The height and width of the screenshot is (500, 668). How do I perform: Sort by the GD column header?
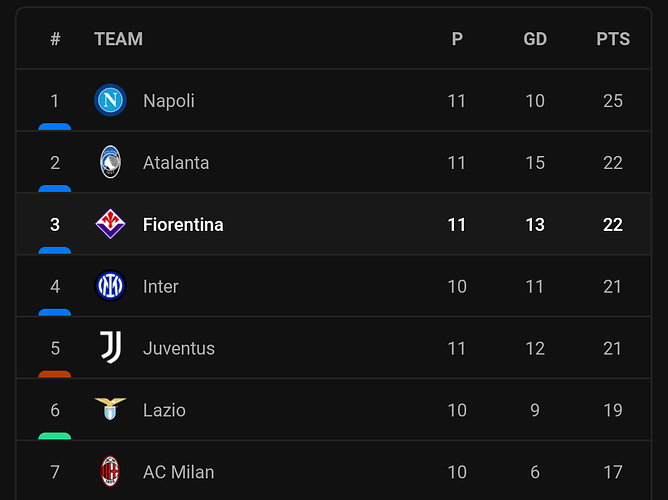[535, 39]
